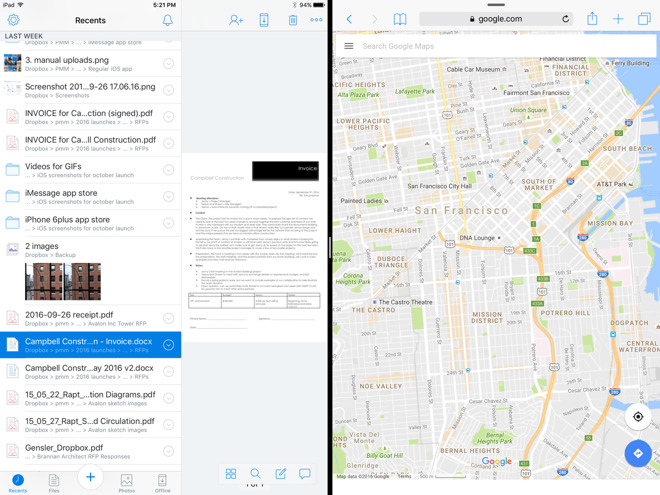
Task: Open new Safari tab plus icon
Action: (x=618, y=19)
